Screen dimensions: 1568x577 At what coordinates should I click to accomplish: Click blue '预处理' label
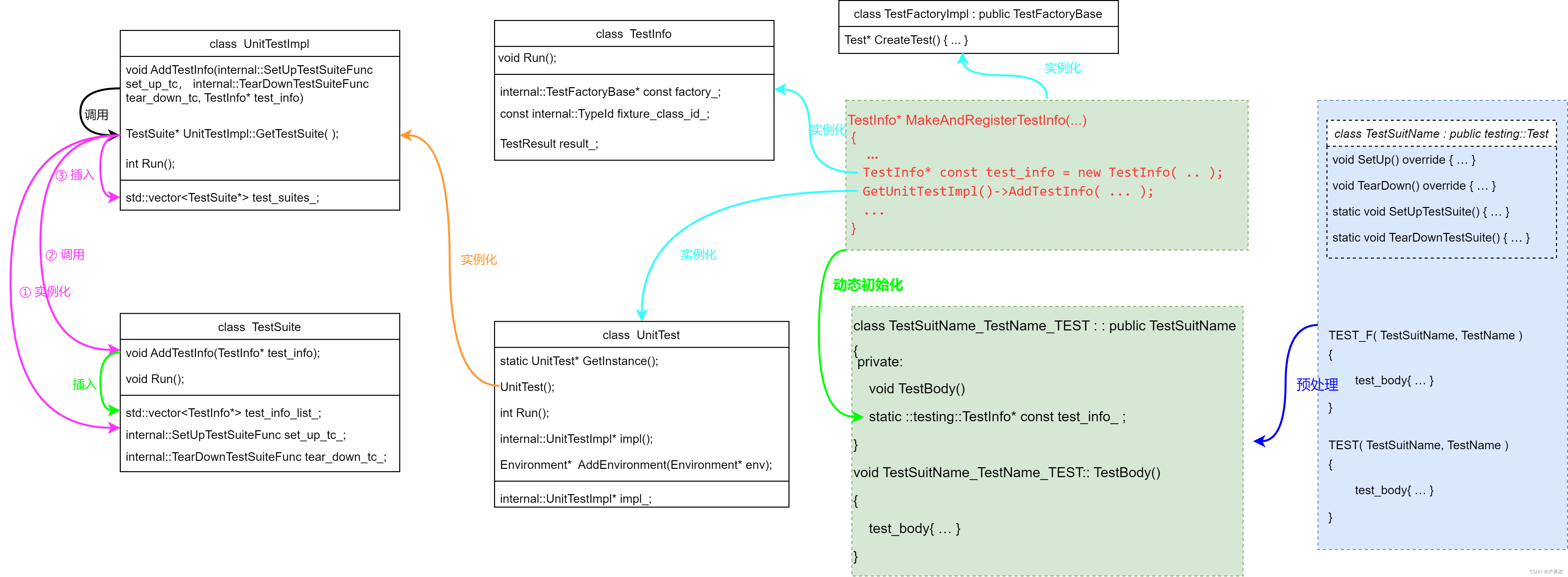tap(1316, 385)
